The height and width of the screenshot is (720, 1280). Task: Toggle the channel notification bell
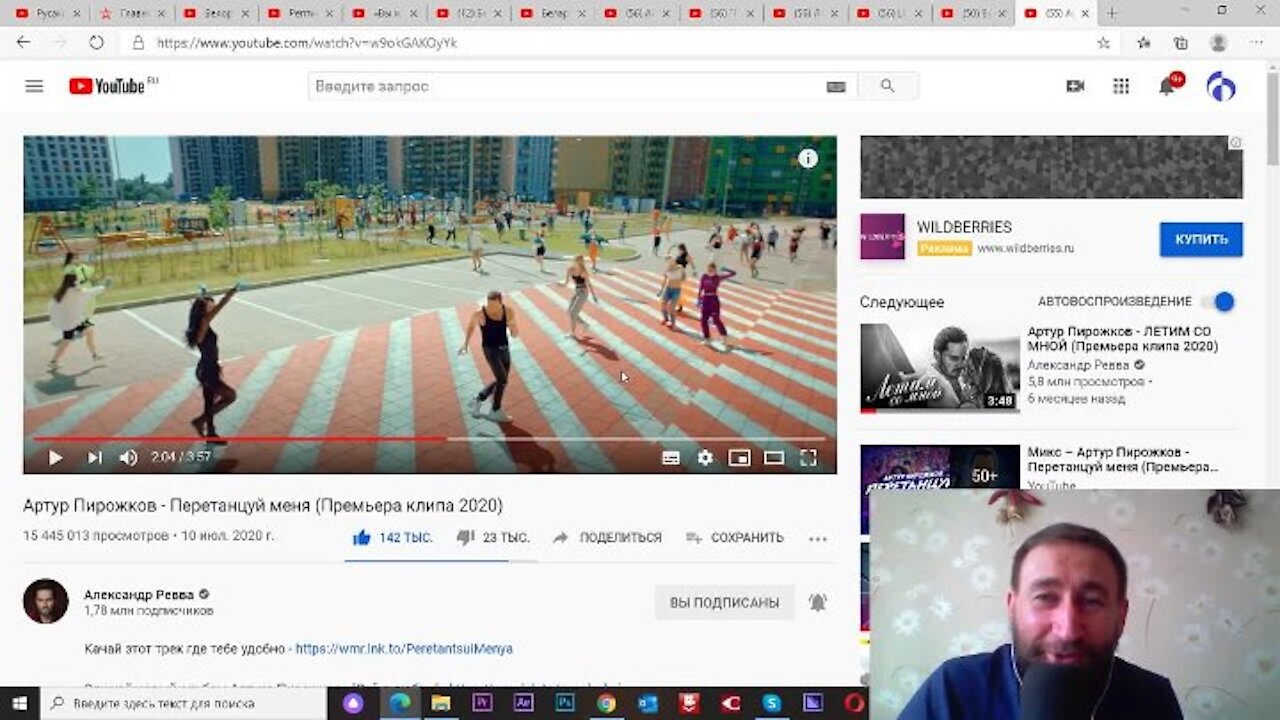[818, 602]
